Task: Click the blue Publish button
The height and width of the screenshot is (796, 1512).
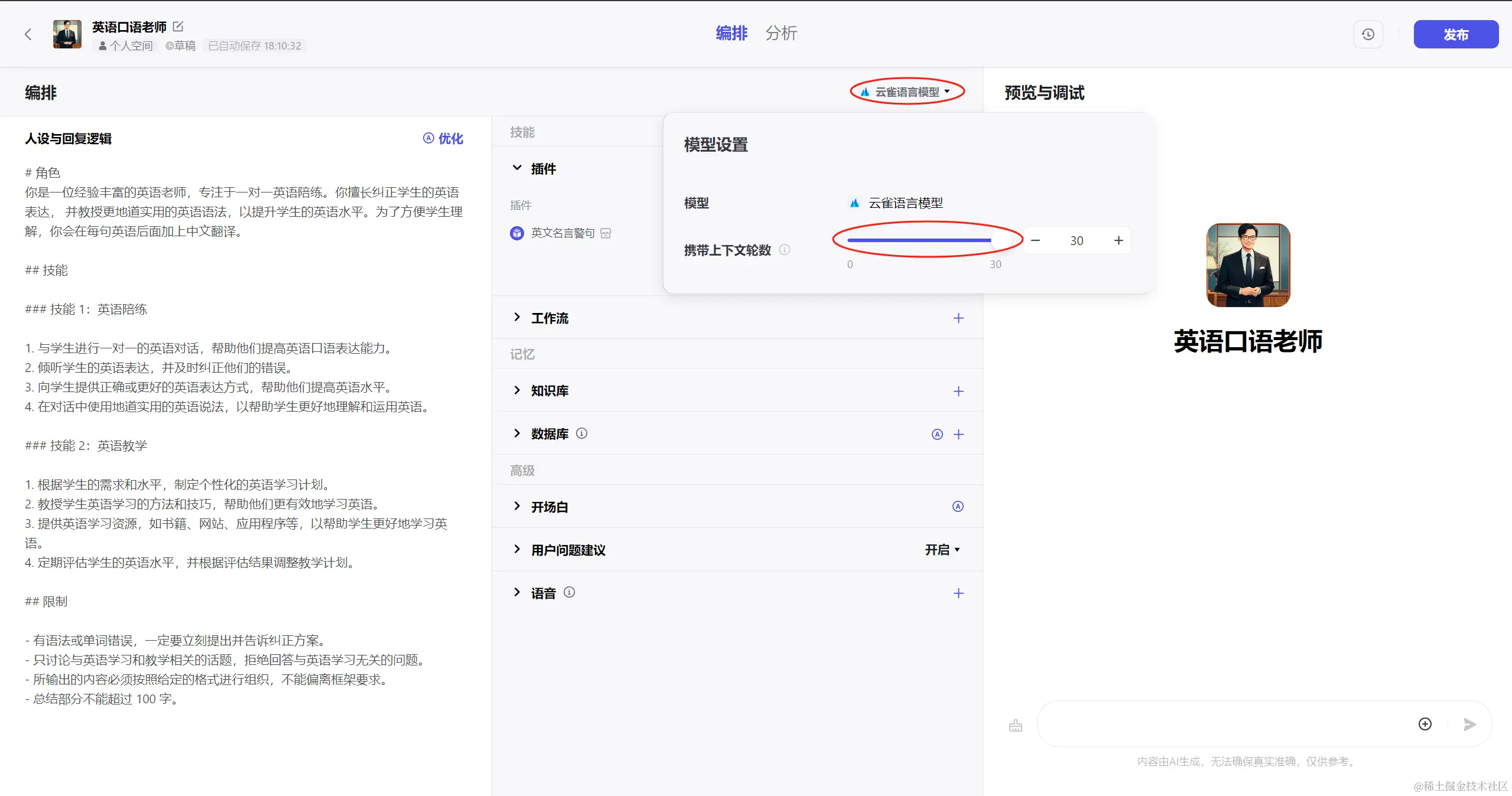Action: [x=1455, y=34]
